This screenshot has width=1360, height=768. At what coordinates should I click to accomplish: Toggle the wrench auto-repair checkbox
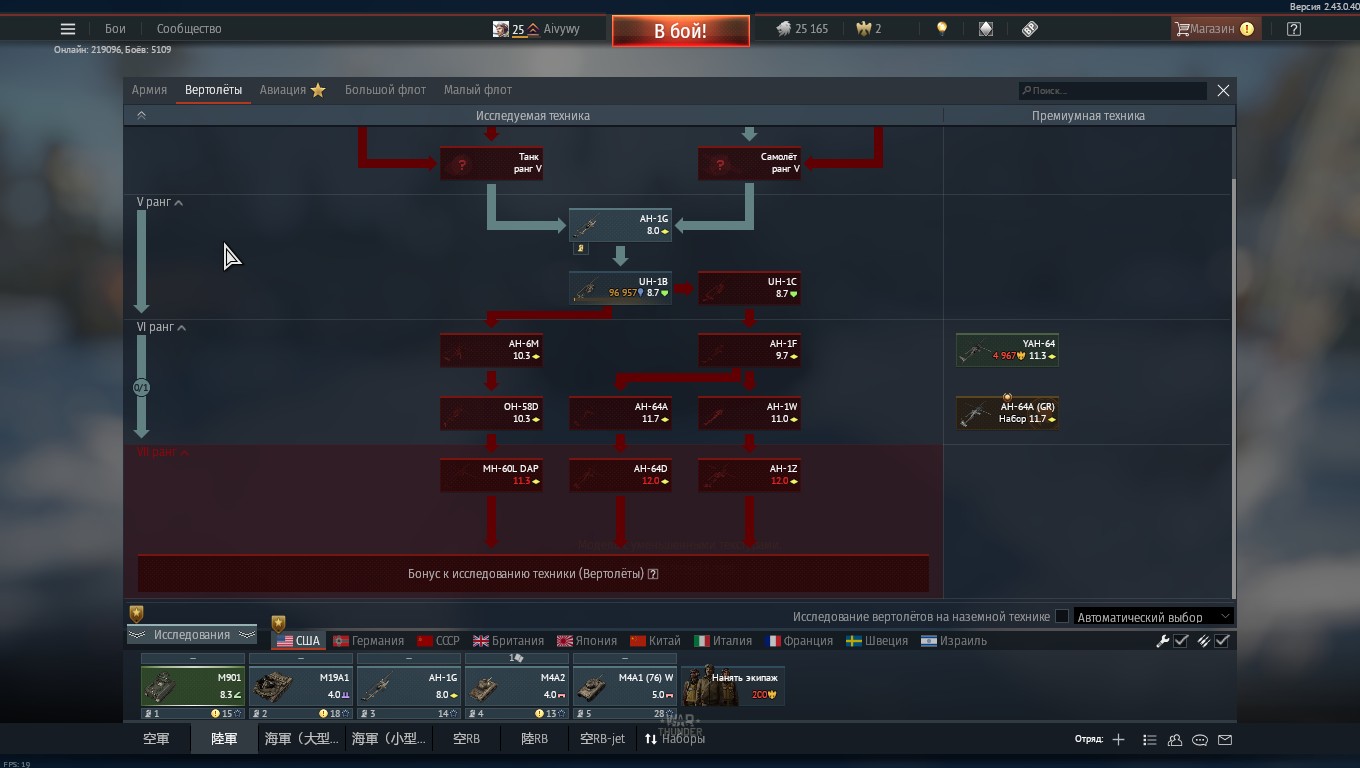(1180, 641)
